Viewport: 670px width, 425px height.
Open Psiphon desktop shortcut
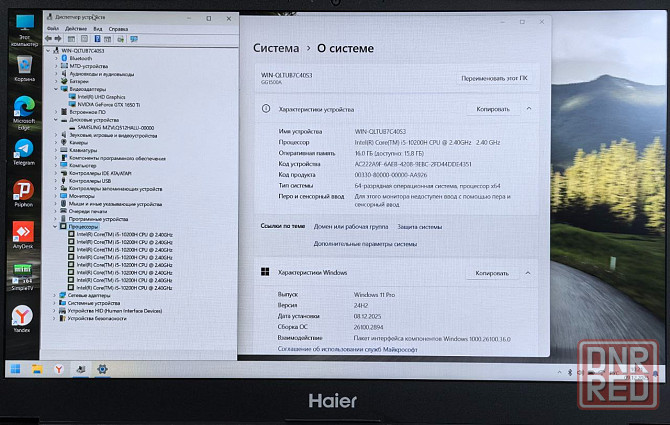tap(24, 194)
